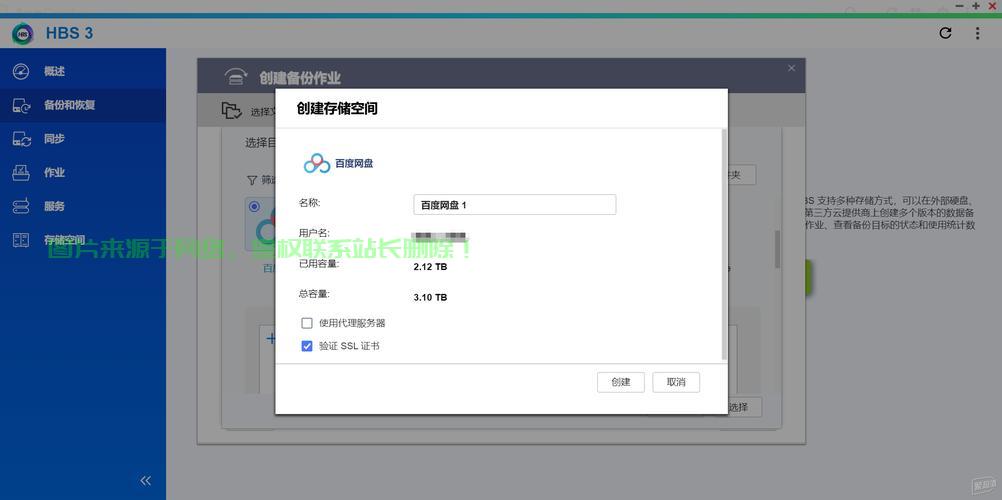Click the dialog's vertical scrollbar
The height and width of the screenshot is (500, 1002).
(x=724, y=244)
